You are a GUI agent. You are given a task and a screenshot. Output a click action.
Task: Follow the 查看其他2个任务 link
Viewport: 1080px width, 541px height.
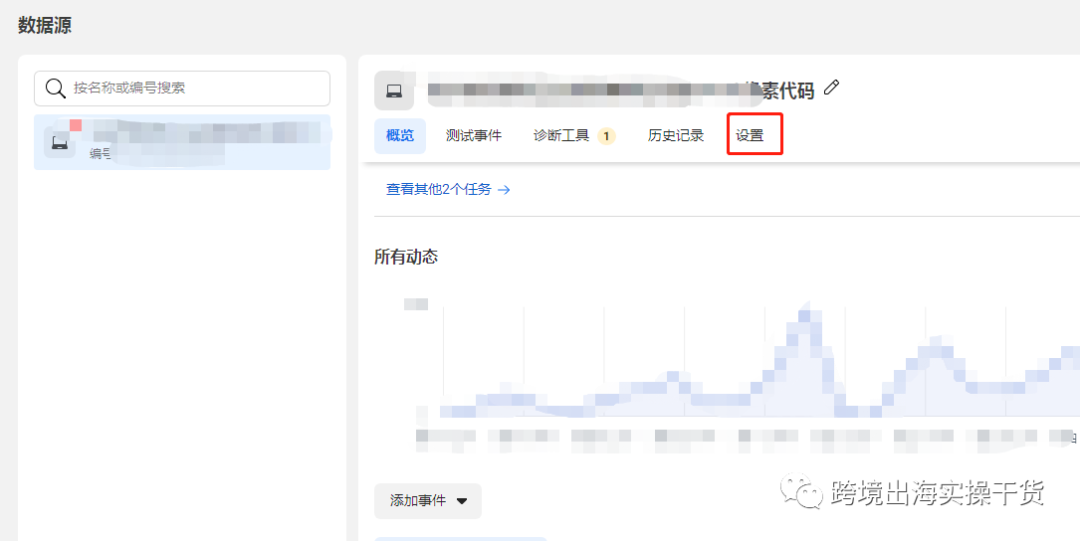coord(448,190)
